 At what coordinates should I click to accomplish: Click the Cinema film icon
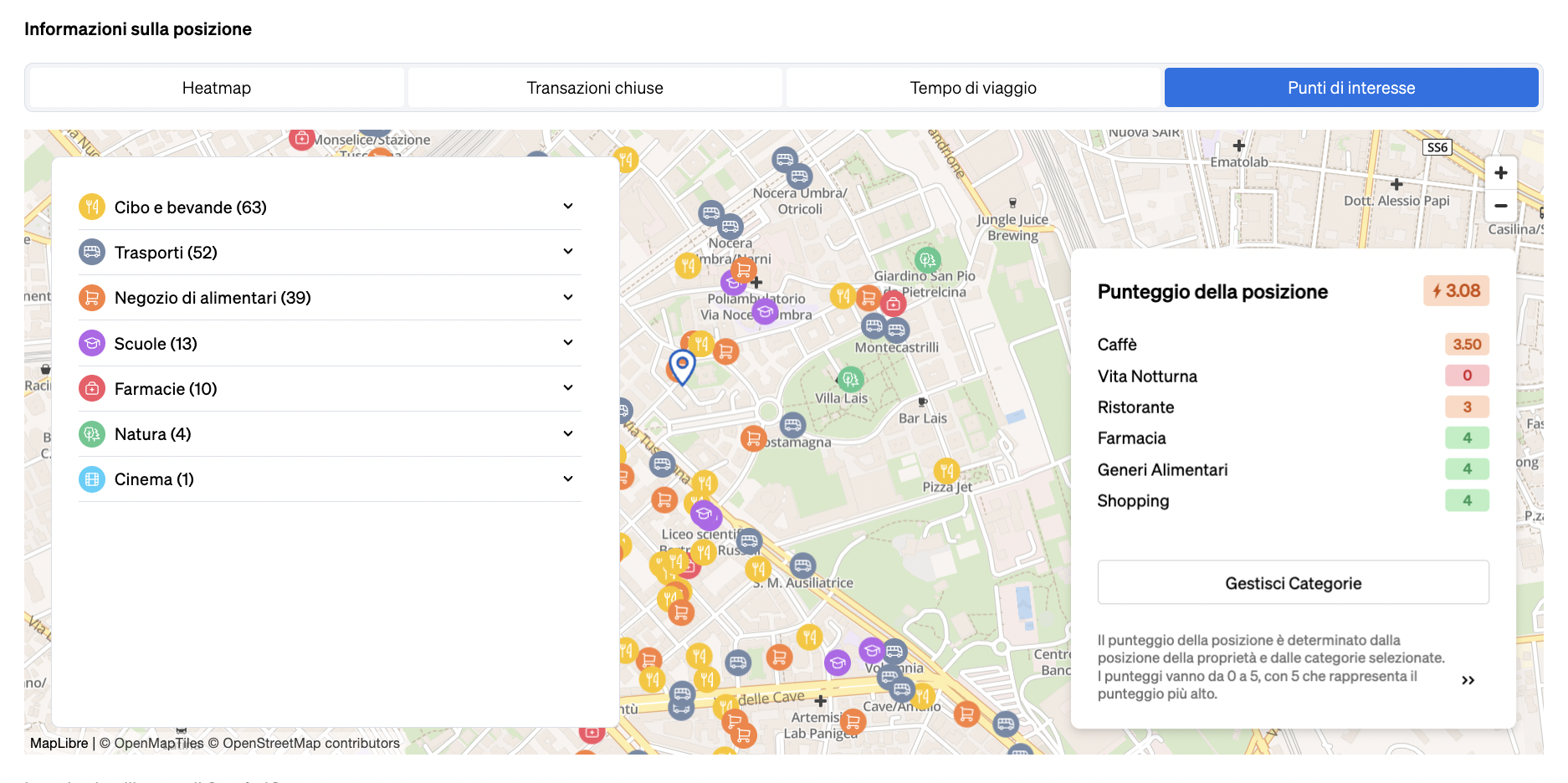pos(92,479)
